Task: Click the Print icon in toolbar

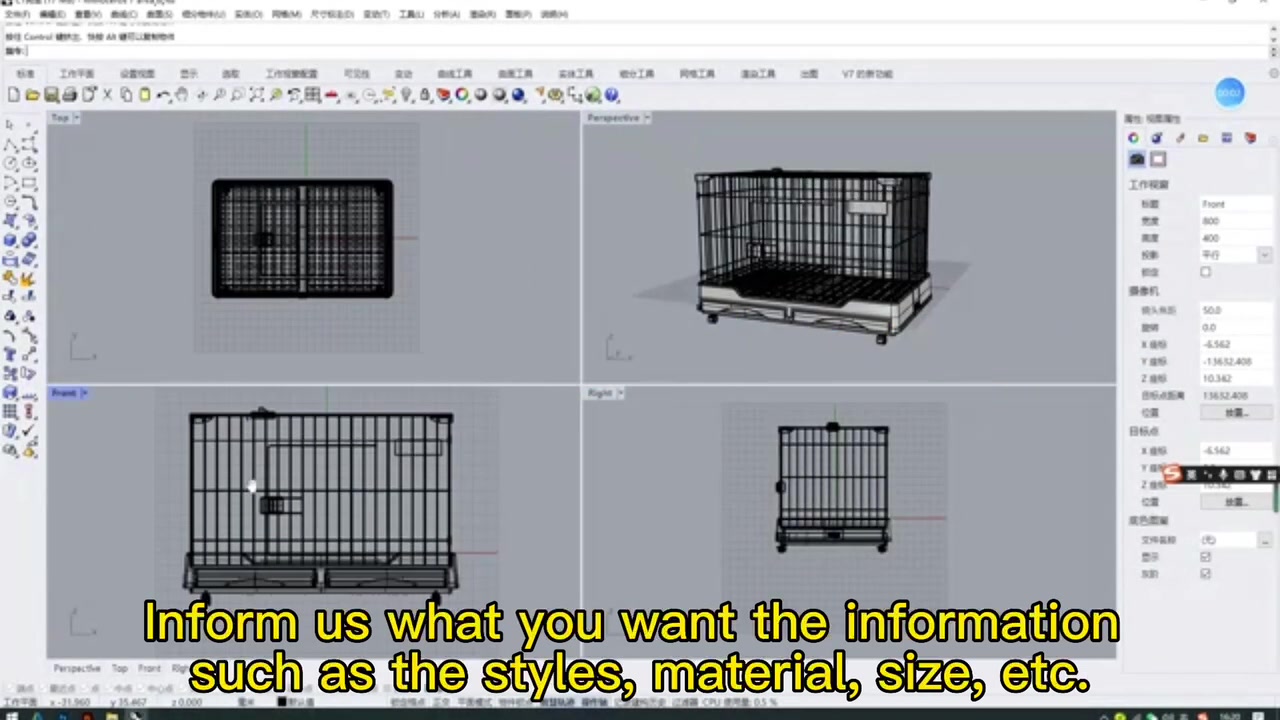Action: click(x=69, y=95)
